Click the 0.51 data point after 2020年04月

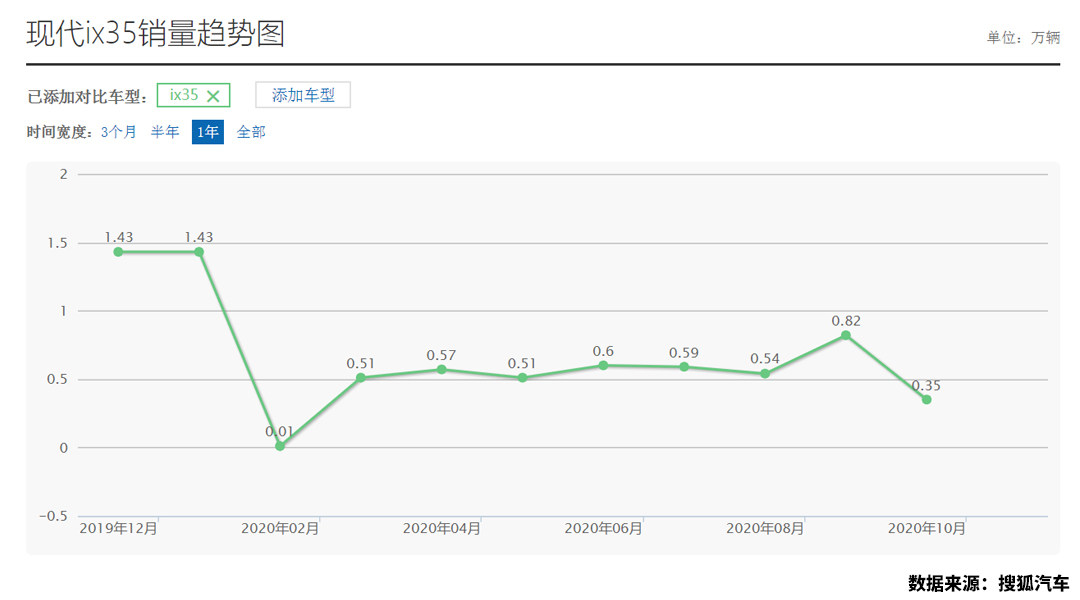[x=522, y=378]
